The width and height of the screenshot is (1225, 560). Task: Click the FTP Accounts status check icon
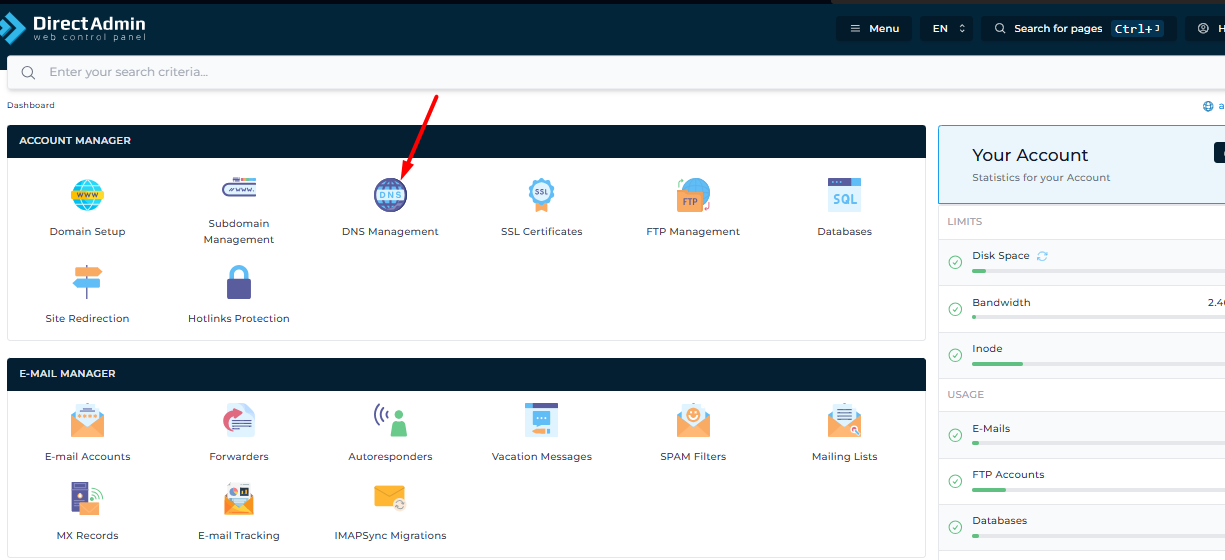click(955, 482)
